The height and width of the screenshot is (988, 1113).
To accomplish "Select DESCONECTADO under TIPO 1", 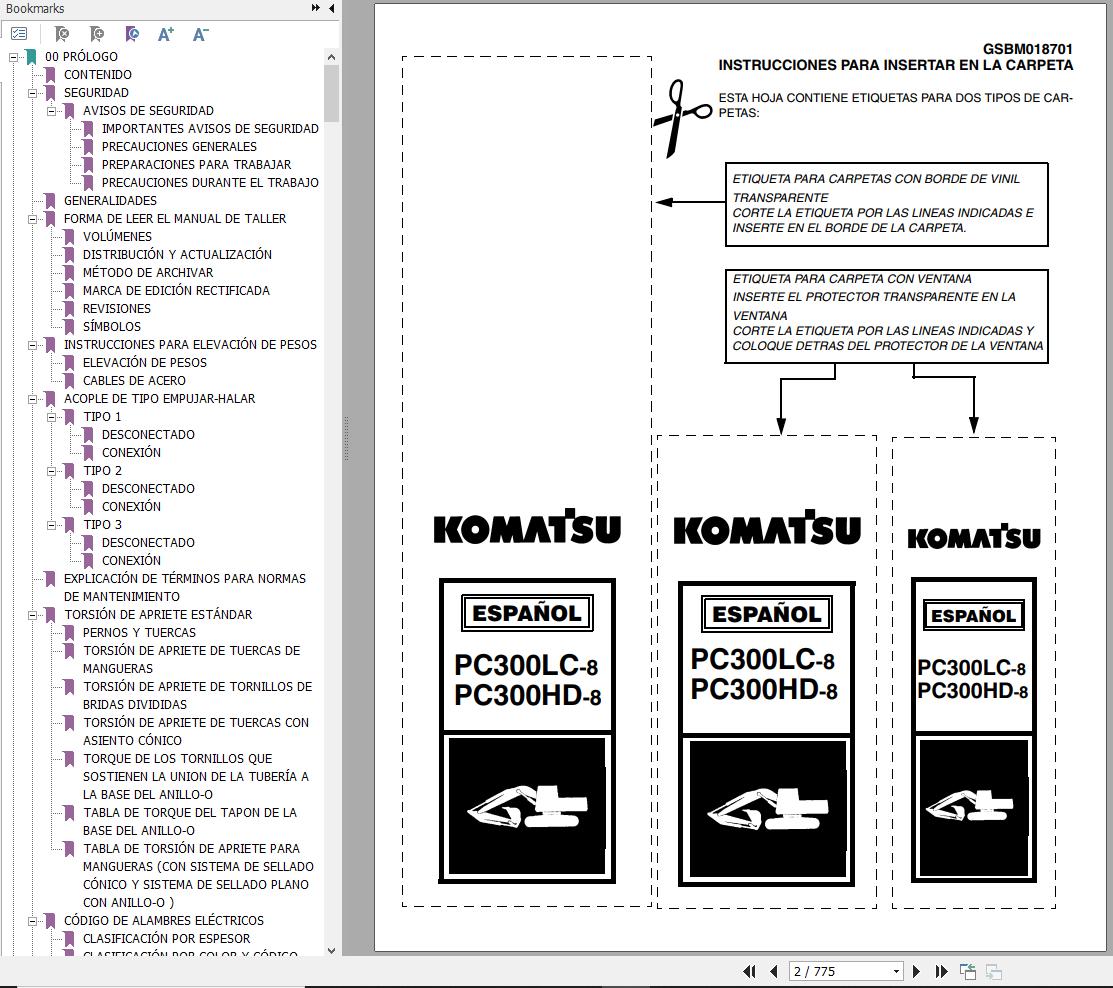I will [x=148, y=434].
